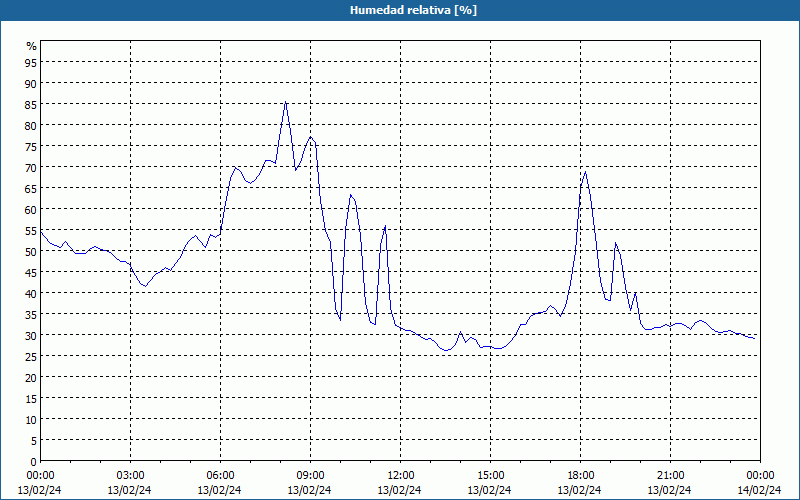The image size is (800, 500).
Task: Click the 18:00 time label on X axis
Action: click(x=581, y=476)
